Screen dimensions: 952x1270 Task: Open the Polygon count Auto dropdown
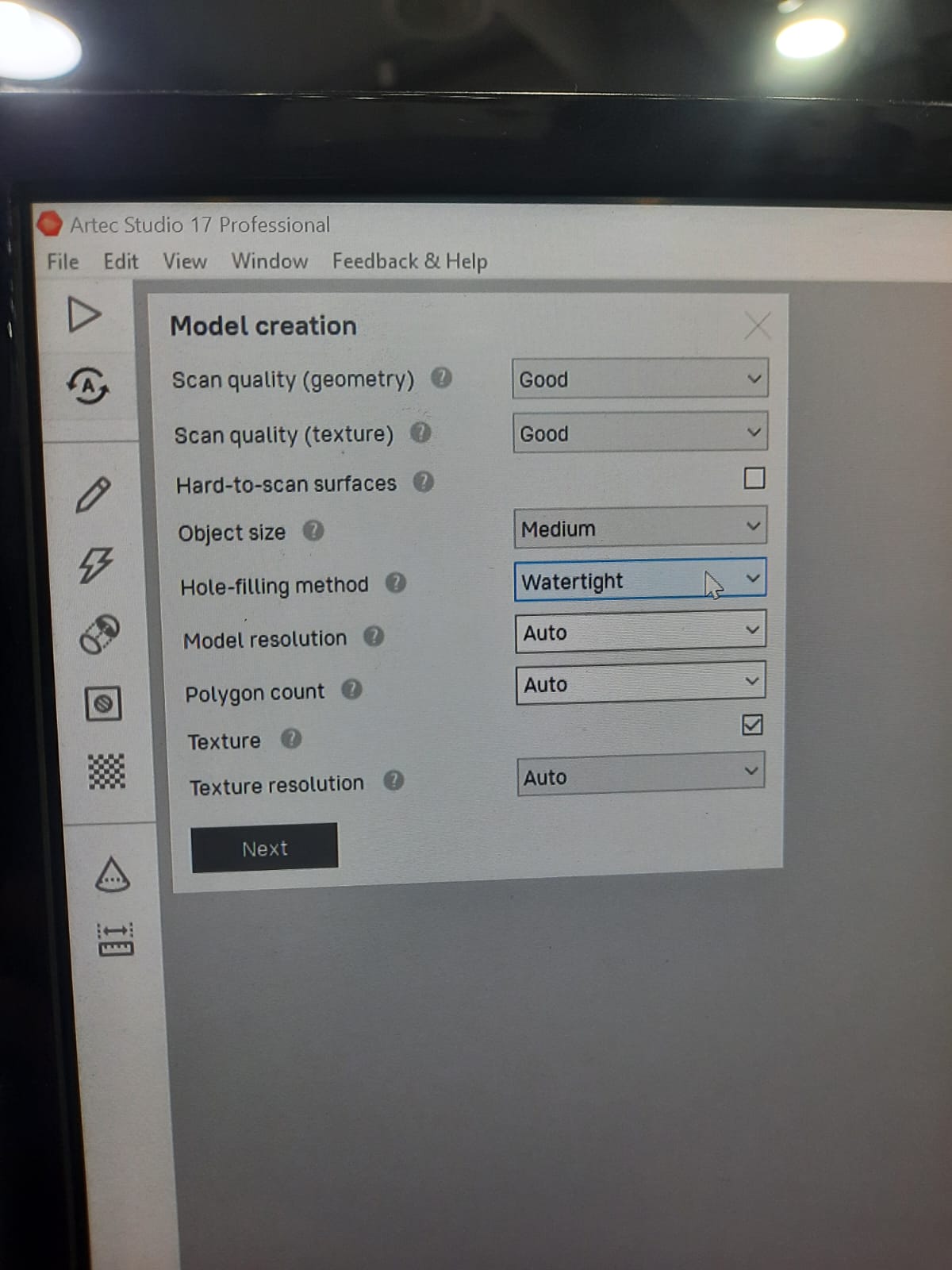[x=640, y=683]
